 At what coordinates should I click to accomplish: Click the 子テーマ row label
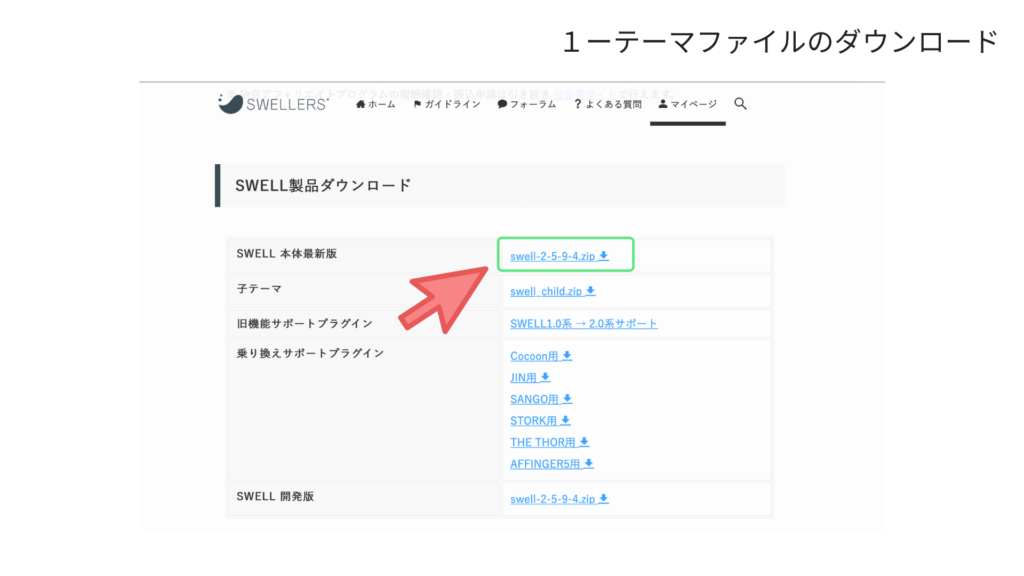point(259,289)
